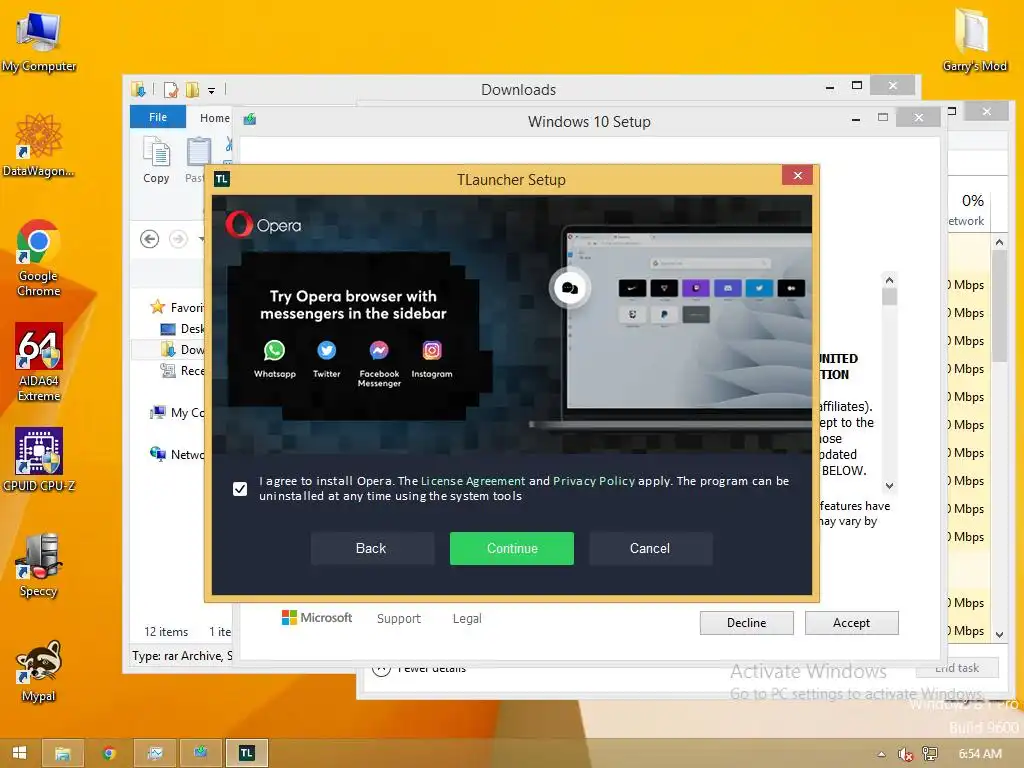Image resolution: width=1024 pixels, height=768 pixels.
Task: Click the Instagram icon in the Opera ad
Action: click(432, 351)
